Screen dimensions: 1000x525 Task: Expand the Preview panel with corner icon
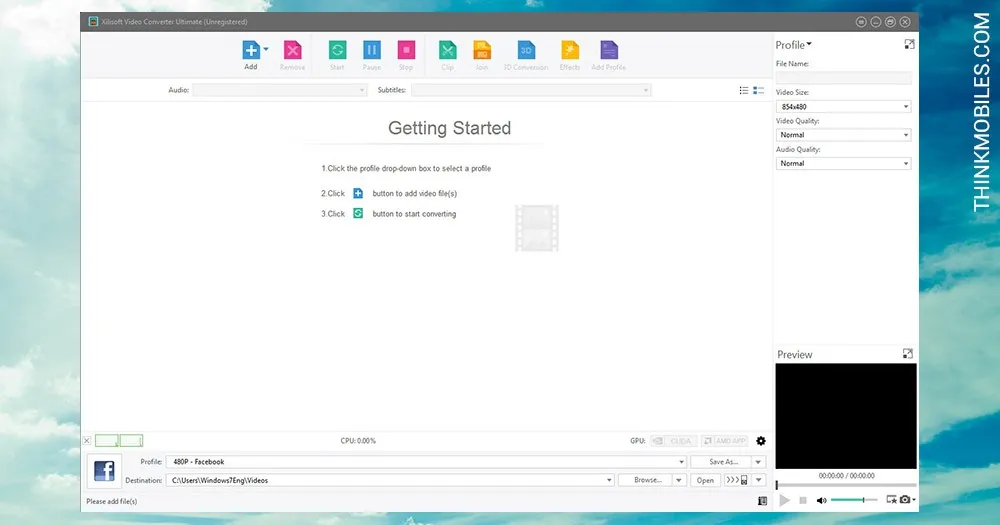pyautogui.click(x=908, y=353)
